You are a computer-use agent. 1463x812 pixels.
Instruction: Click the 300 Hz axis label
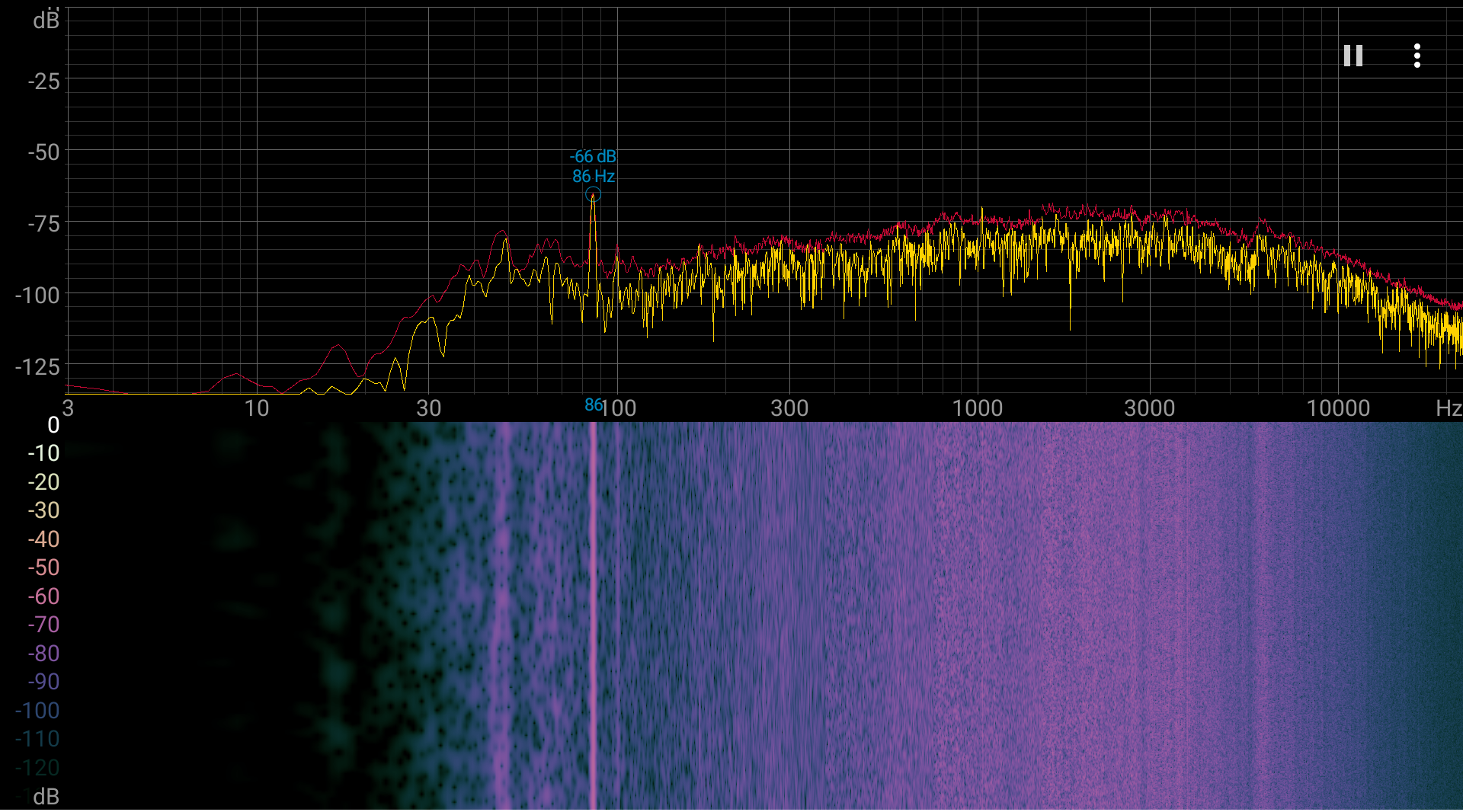789,408
